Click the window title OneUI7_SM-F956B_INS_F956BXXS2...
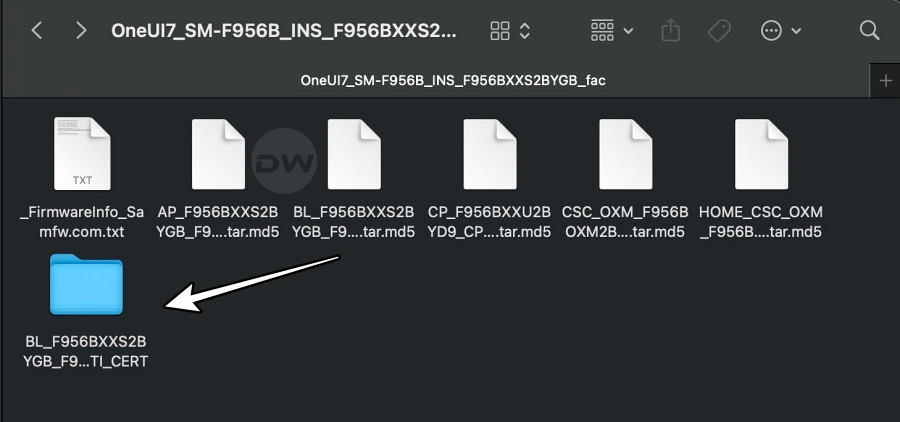Viewport: 900px width, 422px height. pyautogui.click(x=284, y=30)
